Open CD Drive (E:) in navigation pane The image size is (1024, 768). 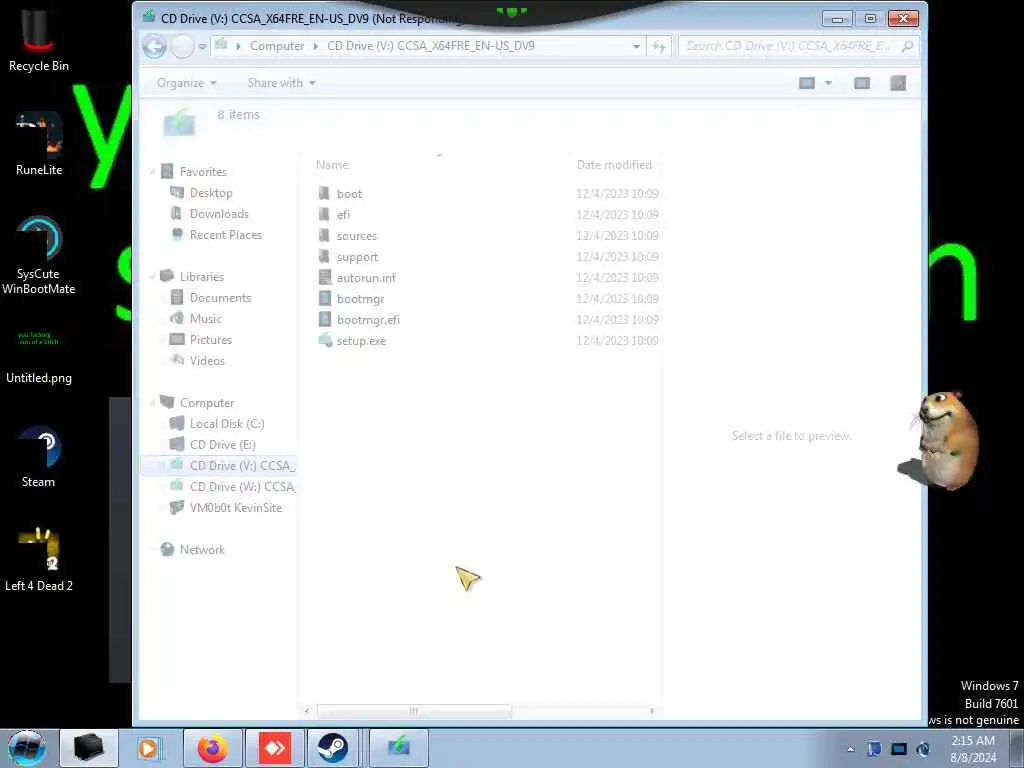[x=222, y=445]
